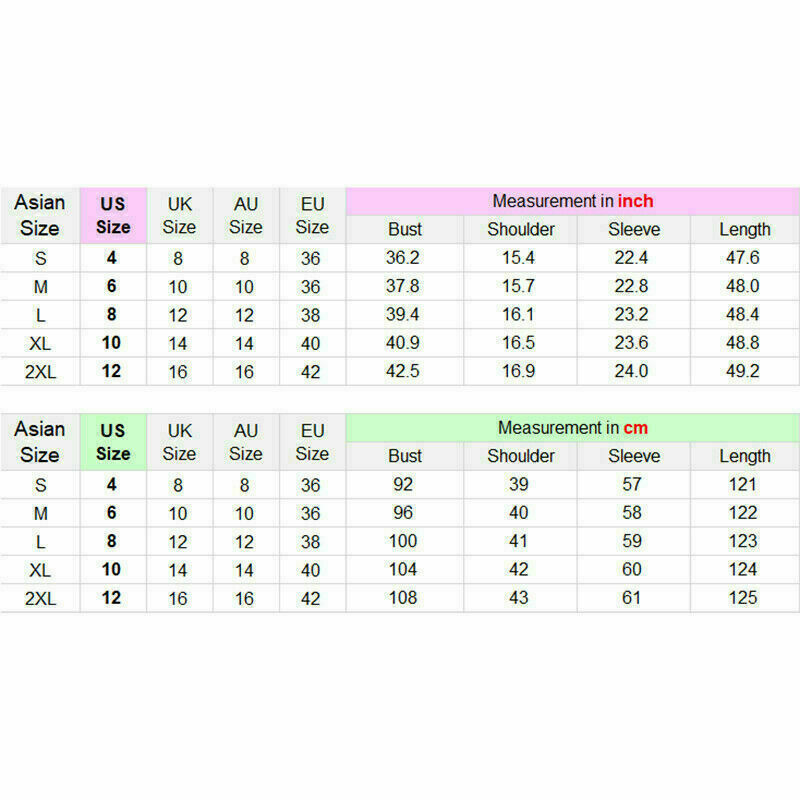
Task: Click the 2XL row label in inch table
Action: click(40, 371)
